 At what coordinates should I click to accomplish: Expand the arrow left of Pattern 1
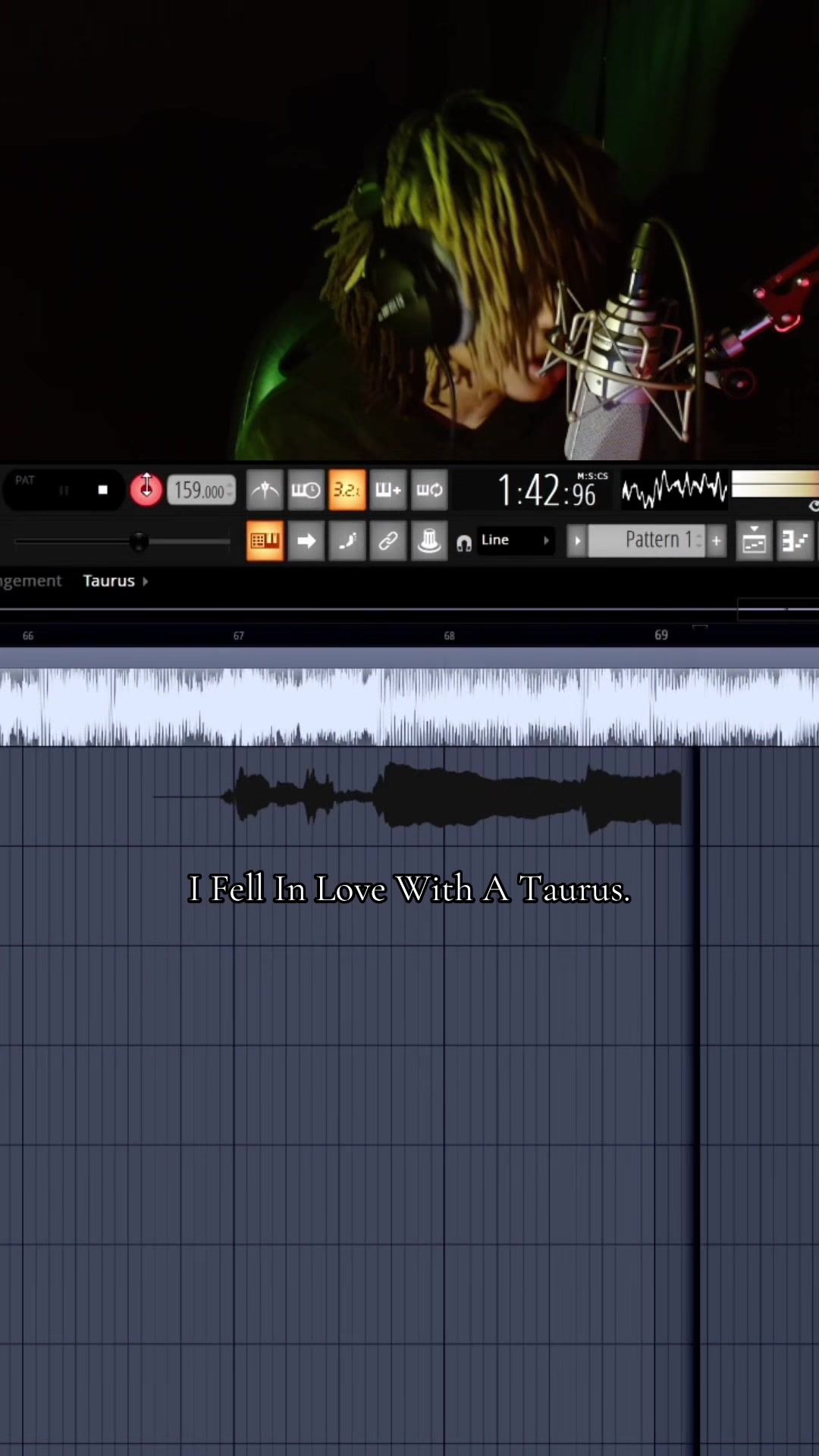click(x=577, y=541)
